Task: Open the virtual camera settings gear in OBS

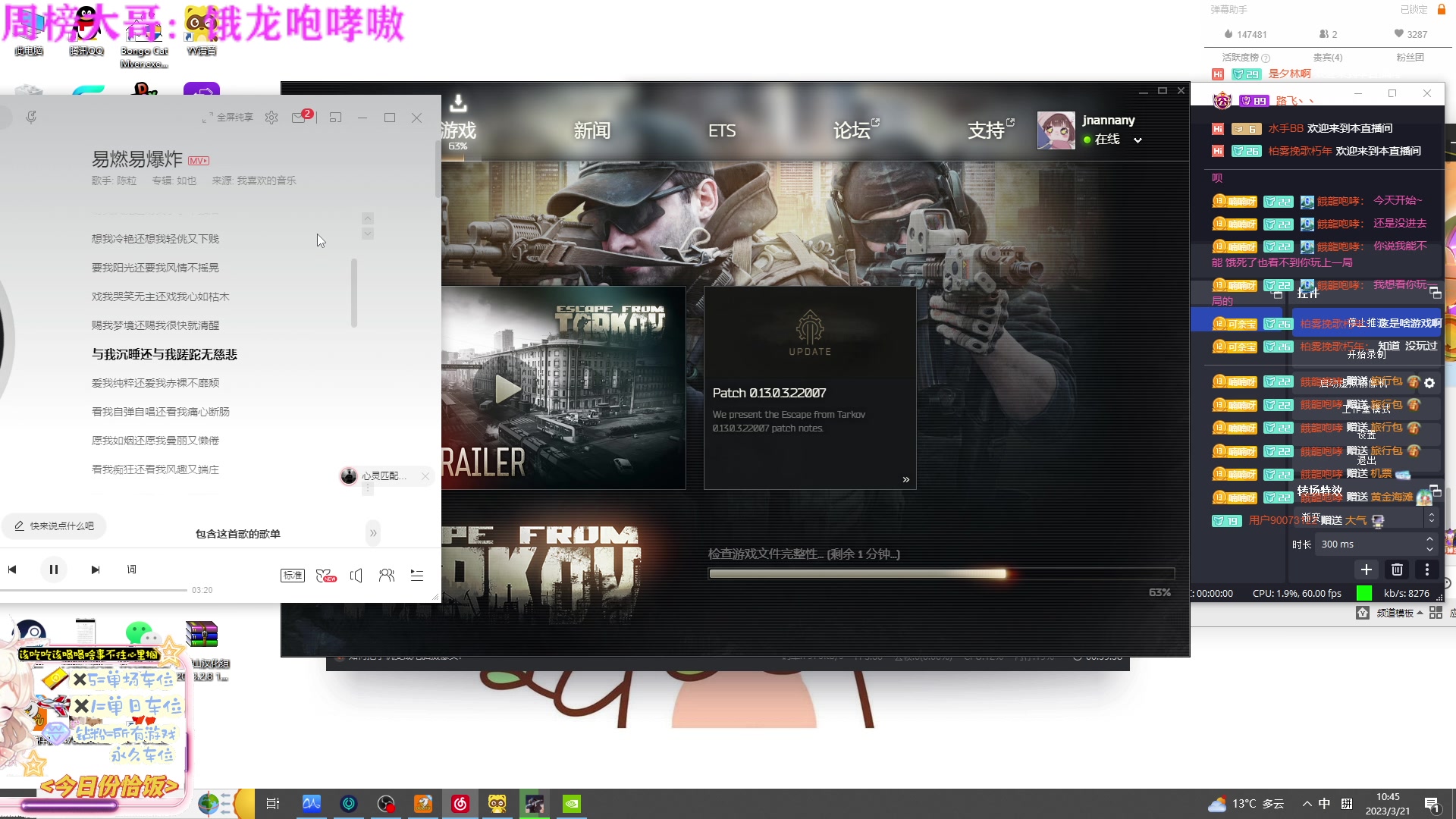Action: click(x=1429, y=383)
